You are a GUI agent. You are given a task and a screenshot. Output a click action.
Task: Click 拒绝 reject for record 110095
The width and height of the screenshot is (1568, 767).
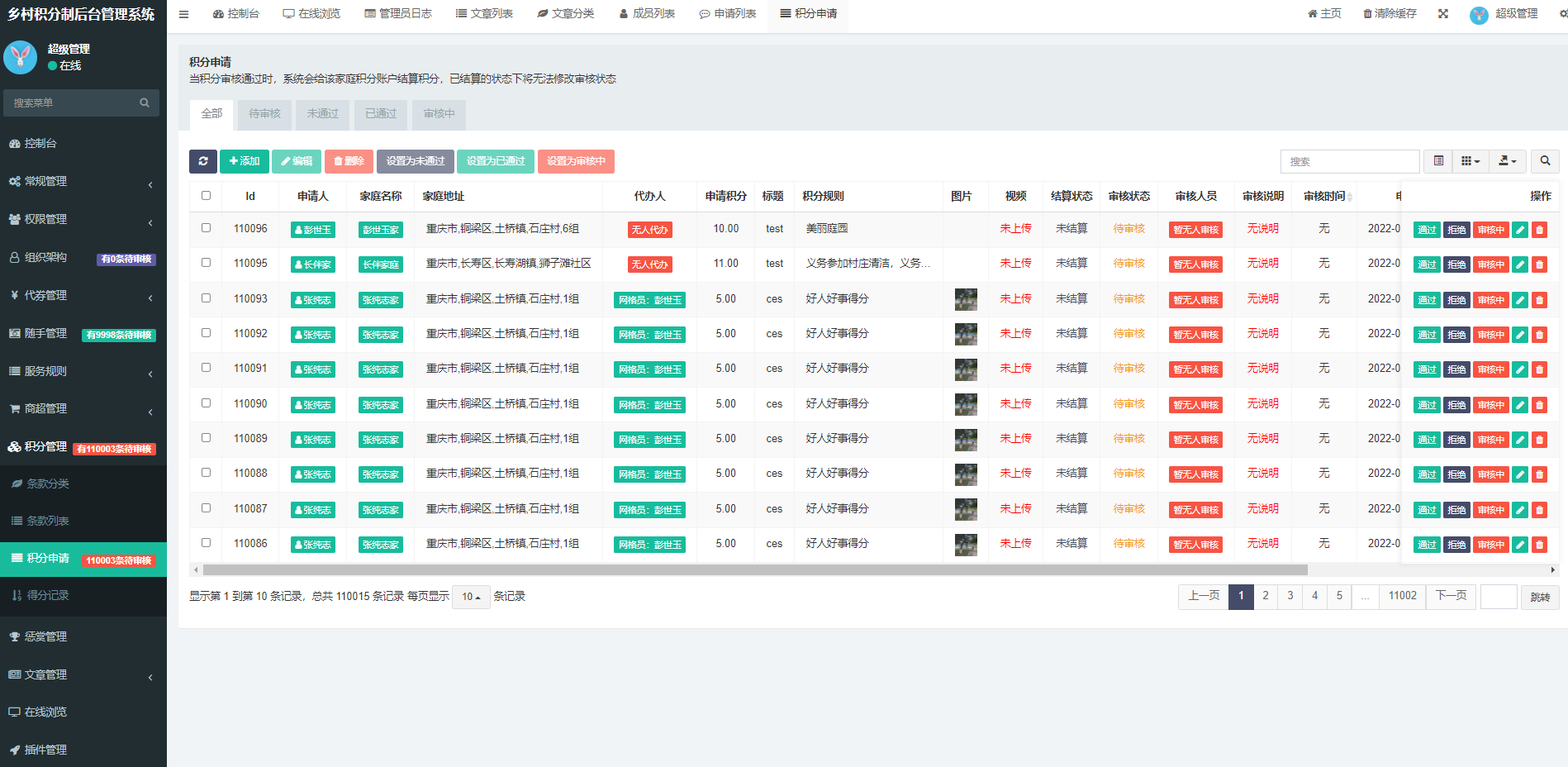tap(1456, 264)
